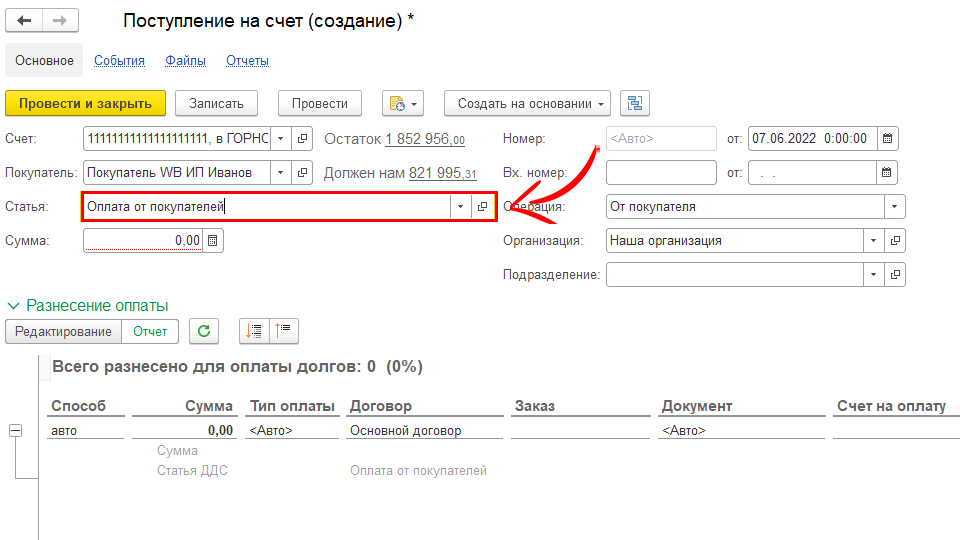
Task: Open the Статья item form via open icon
Action: pyautogui.click(x=483, y=207)
